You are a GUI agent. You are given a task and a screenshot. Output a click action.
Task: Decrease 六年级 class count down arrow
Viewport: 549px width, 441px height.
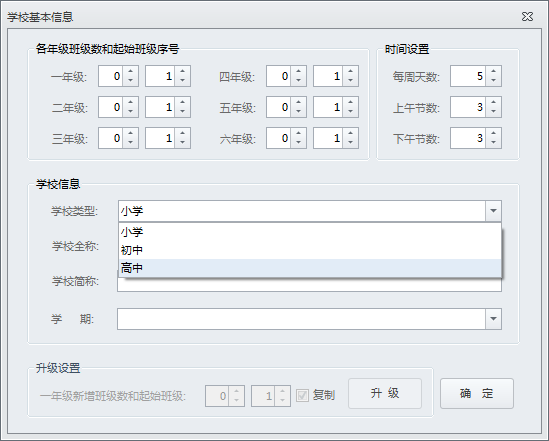tap(298, 142)
